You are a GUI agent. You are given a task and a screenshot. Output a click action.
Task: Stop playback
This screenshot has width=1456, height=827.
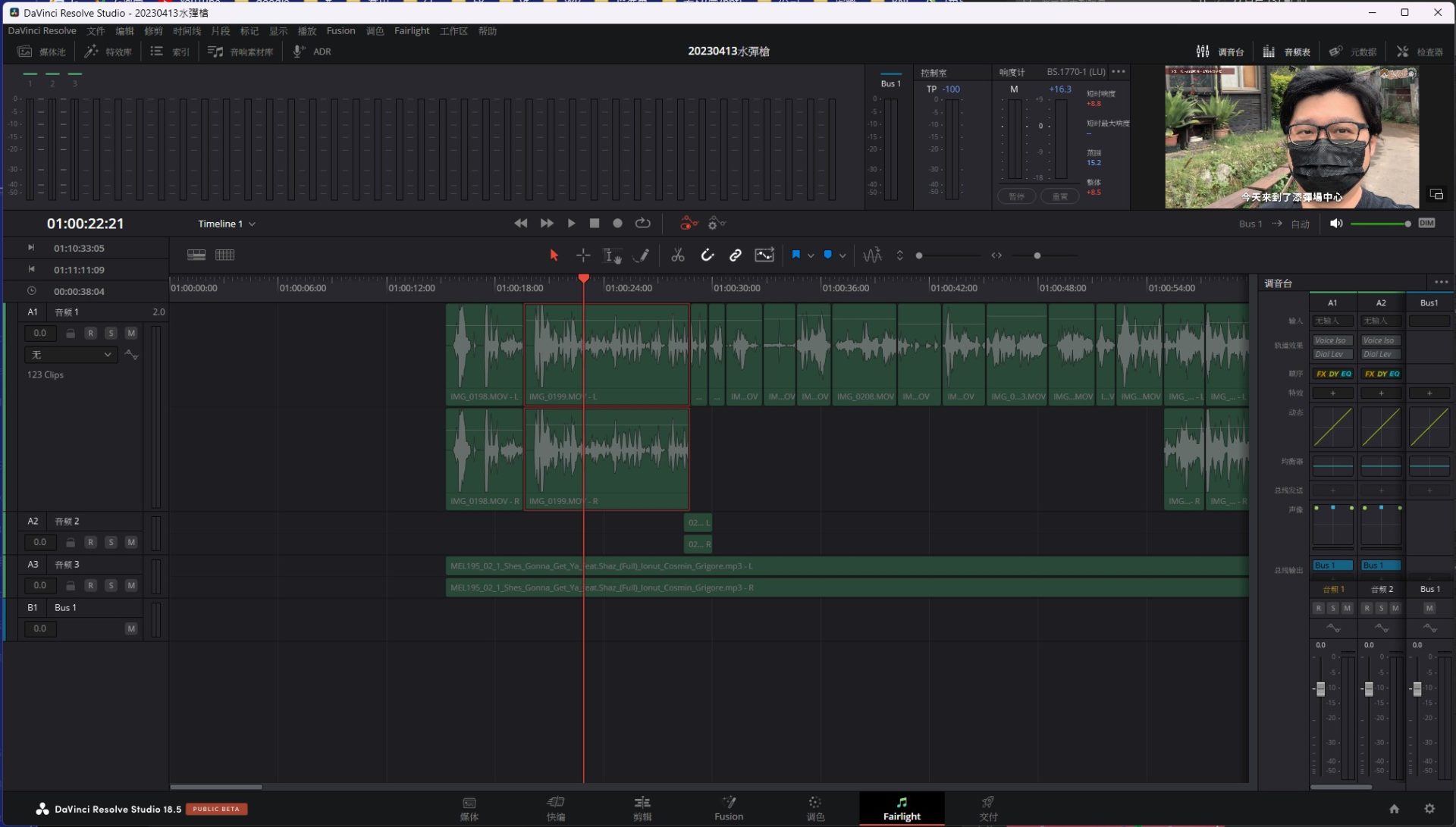pyautogui.click(x=595, y=224)
